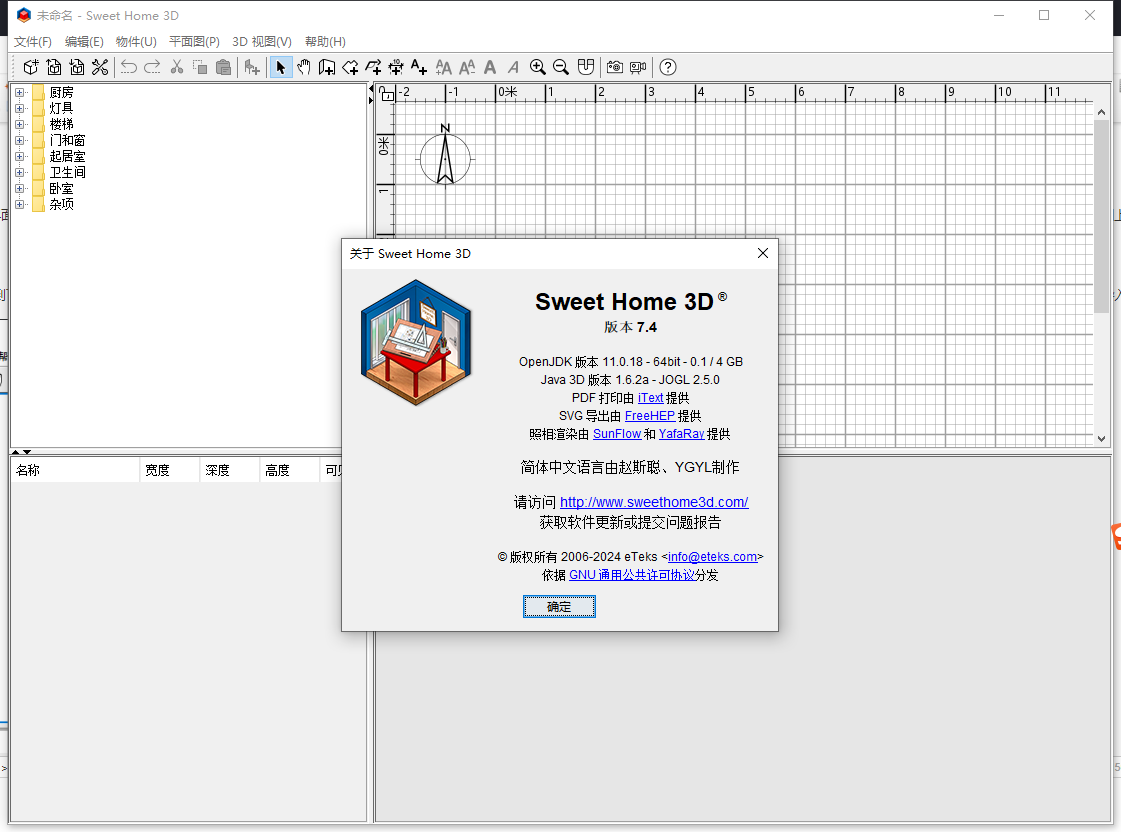The width and height of the screenshot is (1121, 832).
Task: Select the 卧室 folder in catalog
Action: pos(53,189)
